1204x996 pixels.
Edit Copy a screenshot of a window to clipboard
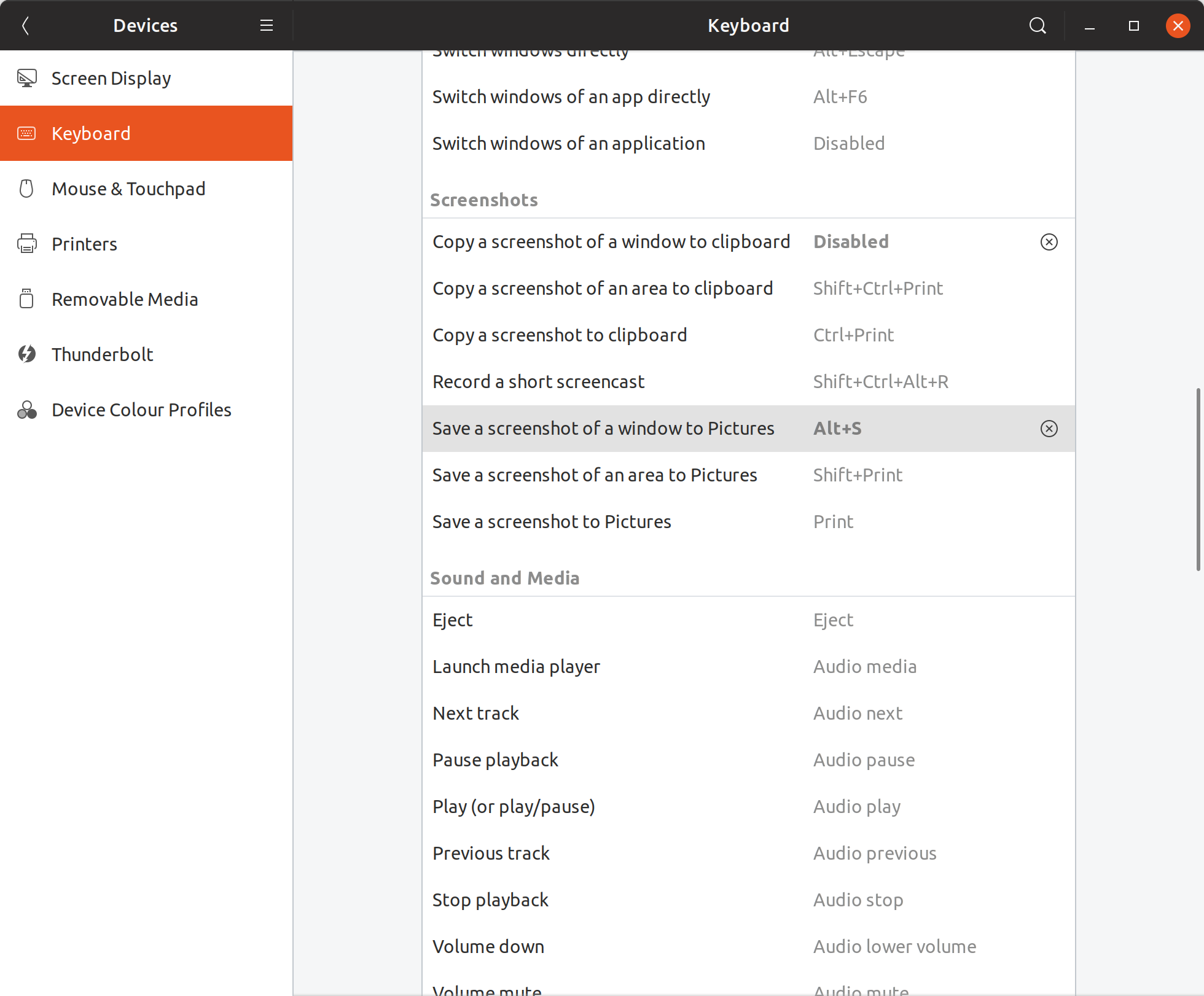749,242
